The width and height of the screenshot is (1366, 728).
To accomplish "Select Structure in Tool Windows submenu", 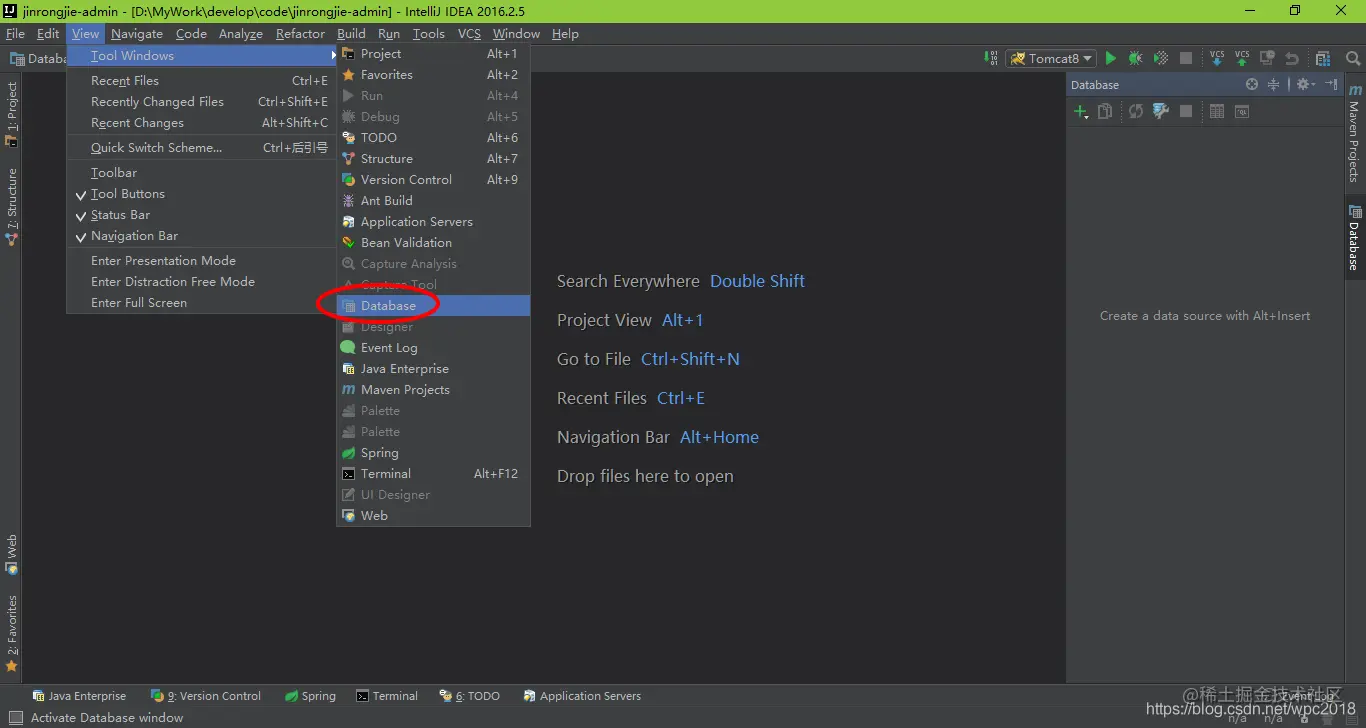I will (433, 158).
